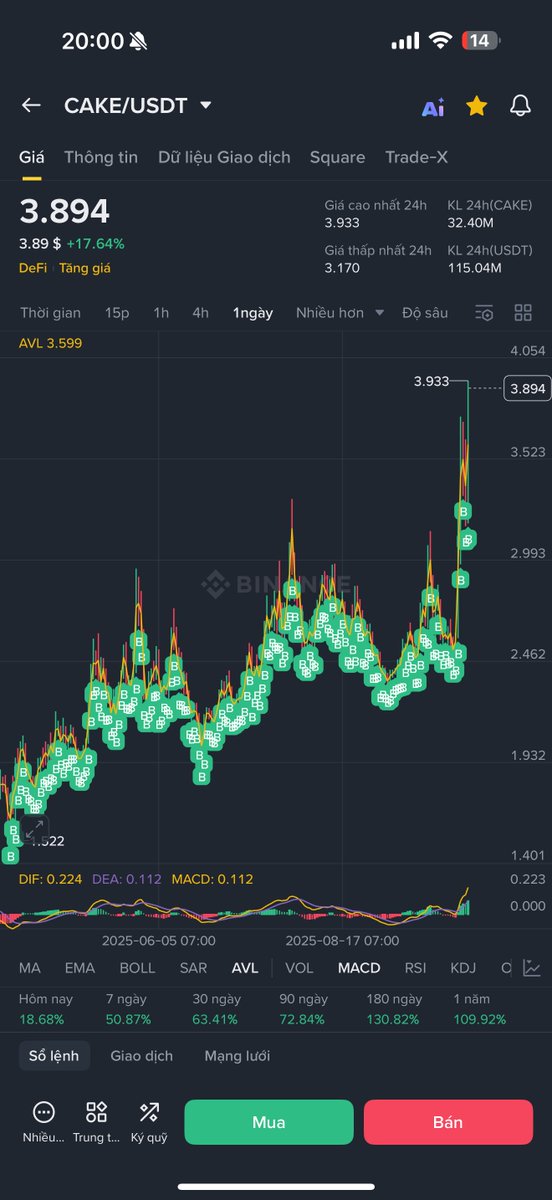Enable the RSI sub-indicator
The image size is (552, 1200).
(x=415, y=968)
